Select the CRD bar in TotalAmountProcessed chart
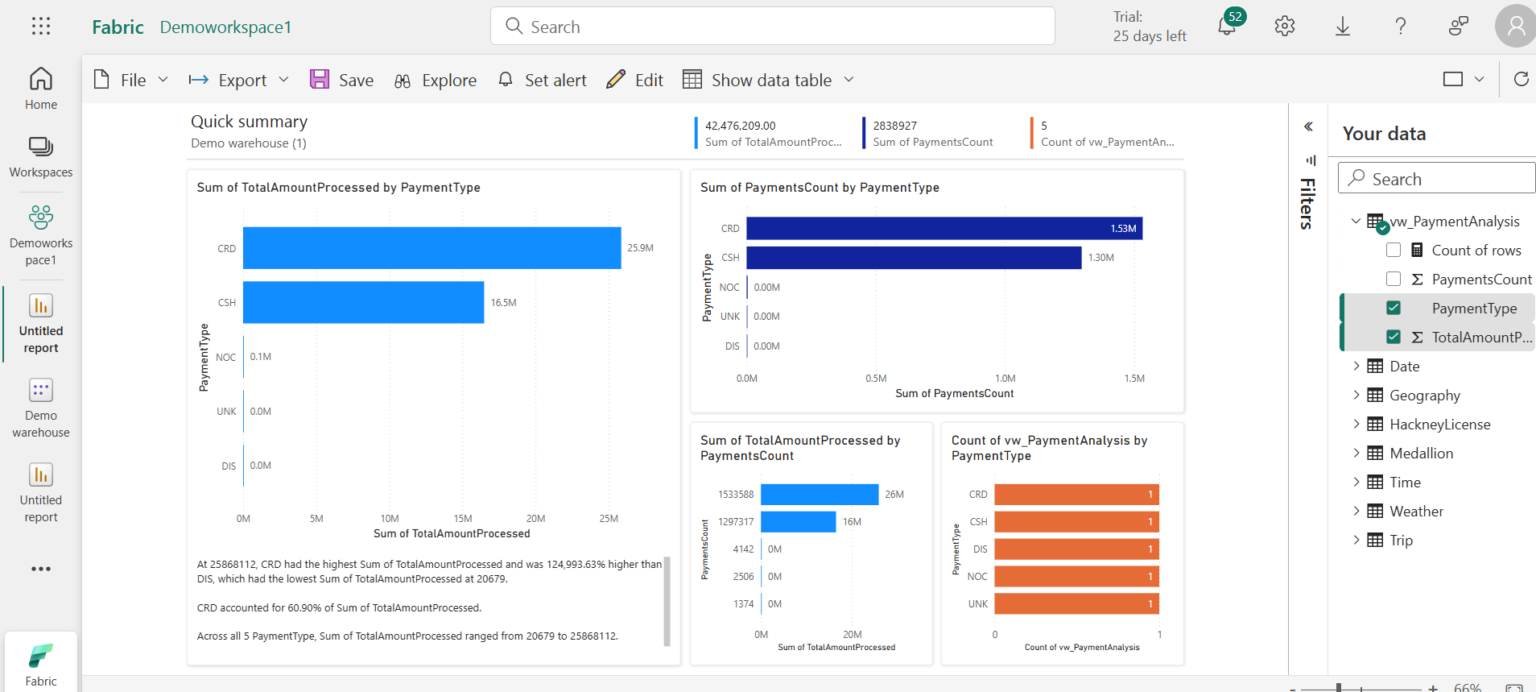The width and height of the screenshot is (1536, 692). (x=432, y=248)
